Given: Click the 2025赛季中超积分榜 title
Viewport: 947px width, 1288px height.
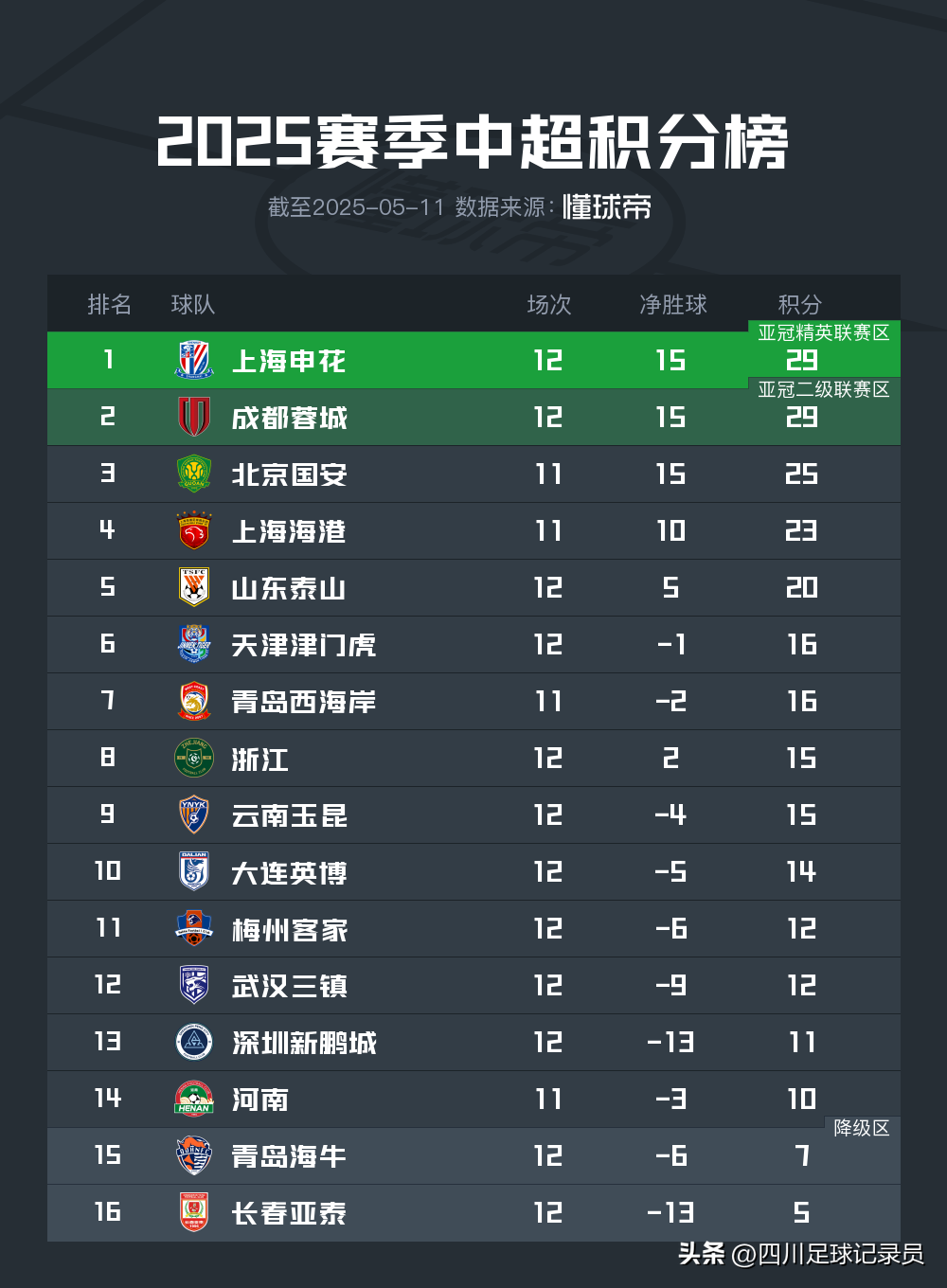Looking at the screenshot, I should [473, 143].
